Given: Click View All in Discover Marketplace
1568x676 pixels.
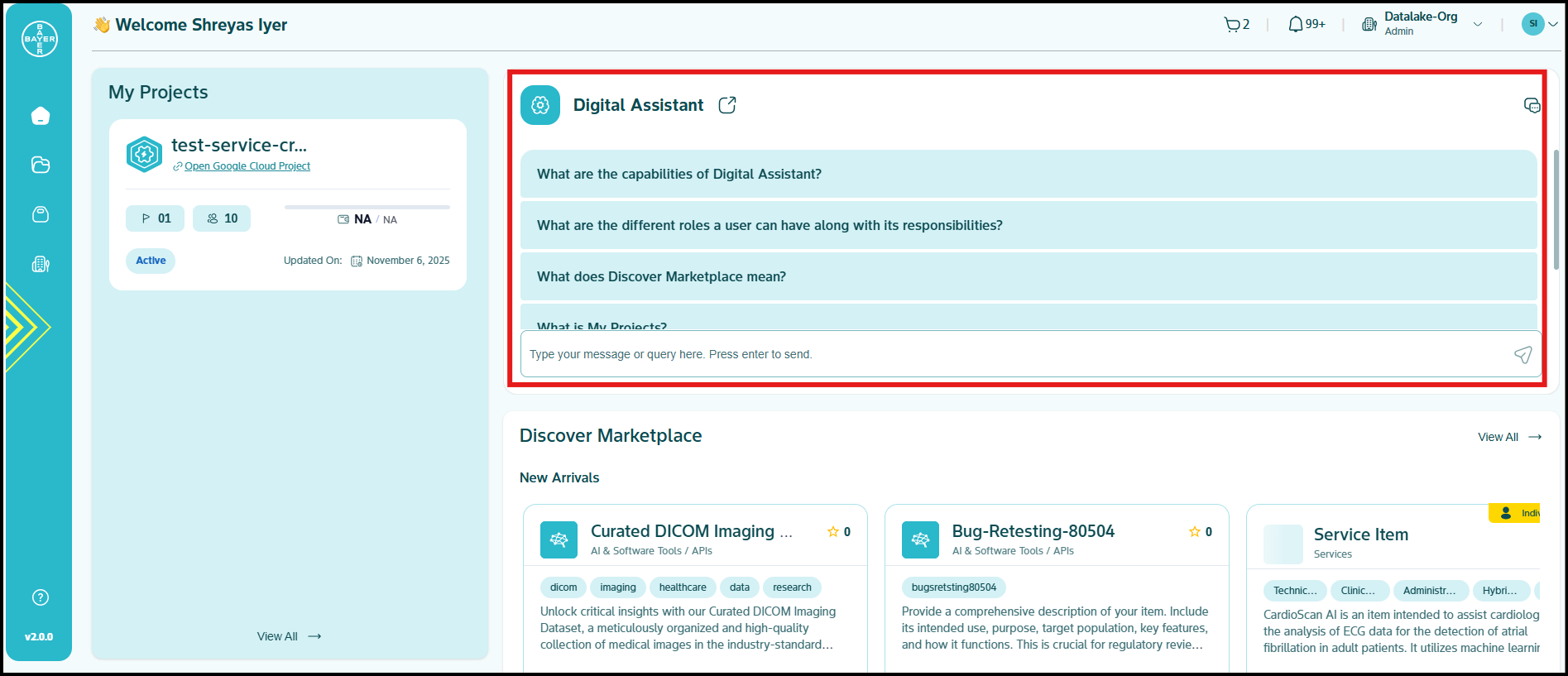Looking at the screenshot, I should tap(1508, 437).
